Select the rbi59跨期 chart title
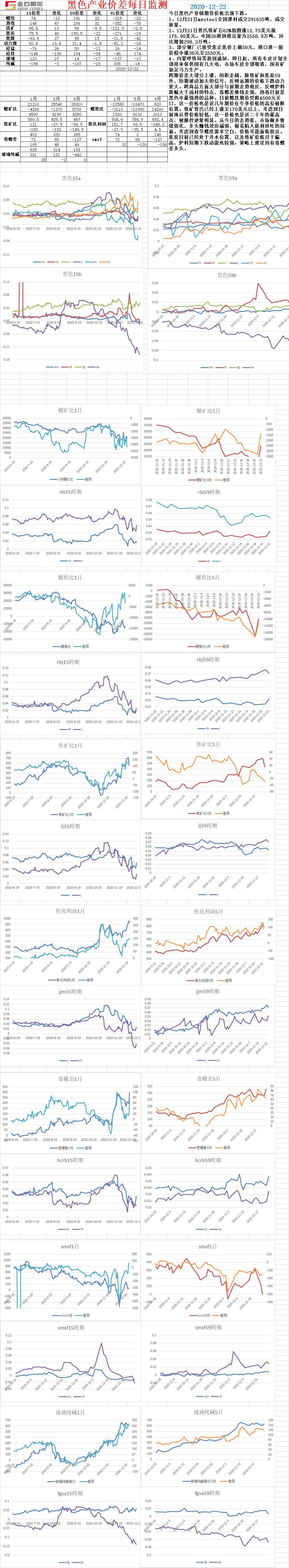The width and height of the screenshot is (289, 1568). tap(209, 492)
